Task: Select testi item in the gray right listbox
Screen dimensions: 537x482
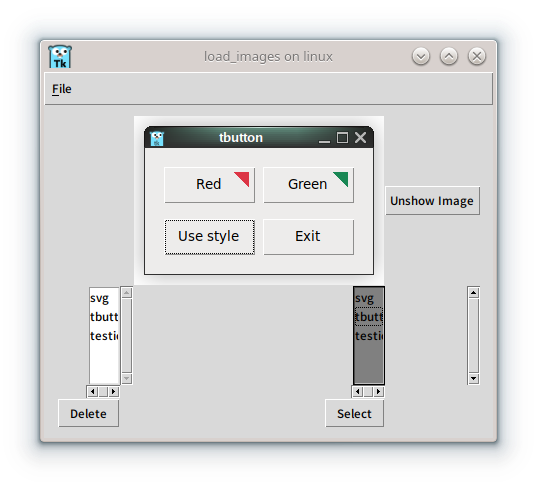Action: click(x=369, y=335)
